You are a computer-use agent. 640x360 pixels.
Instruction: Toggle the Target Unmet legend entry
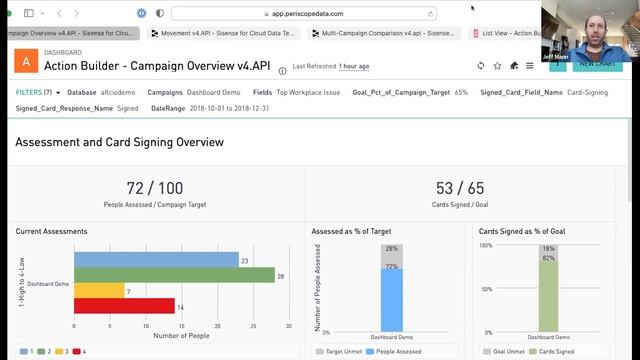(x=339, y=351)
